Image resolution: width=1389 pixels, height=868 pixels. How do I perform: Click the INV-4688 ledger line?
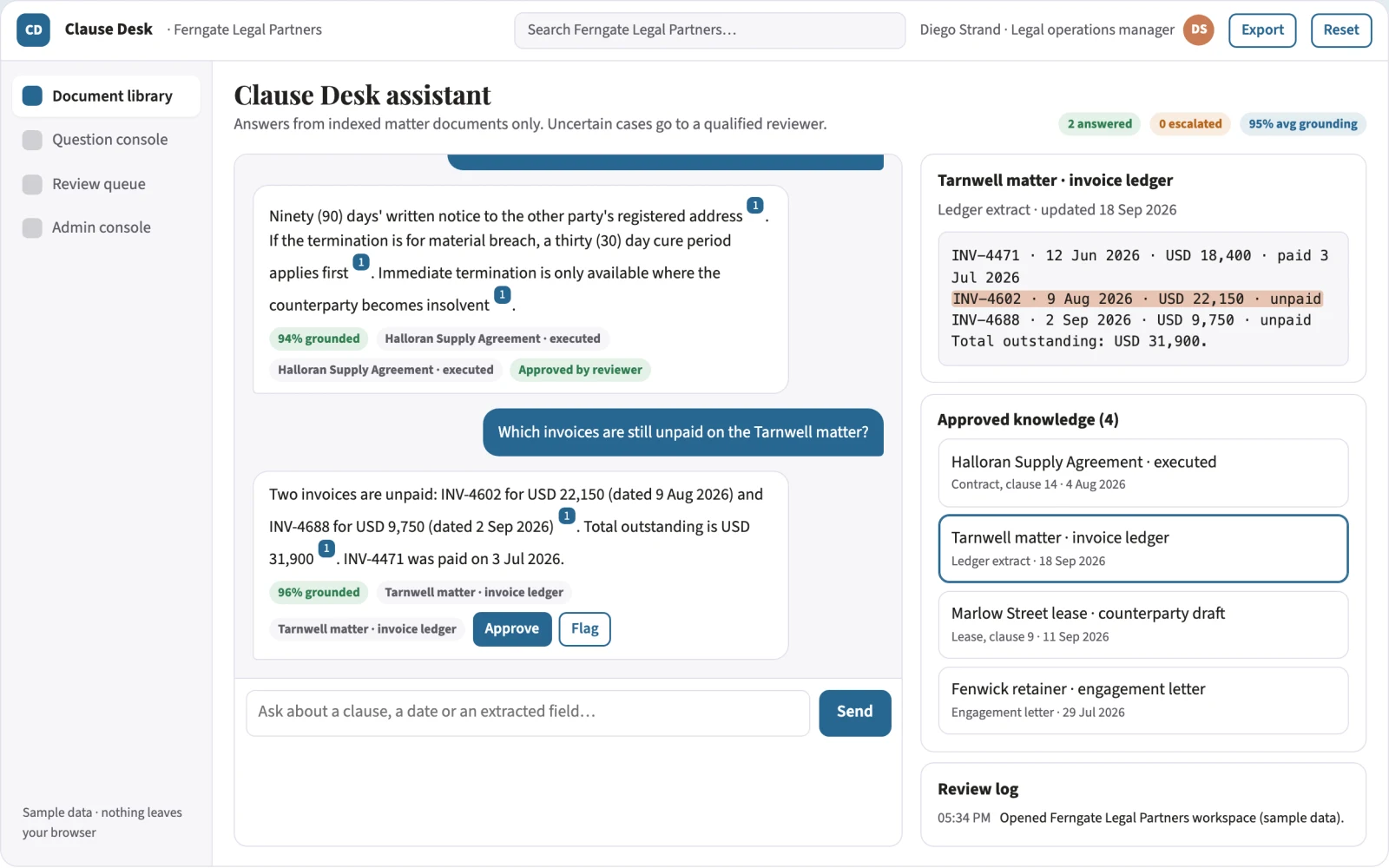coord(1131,320)
